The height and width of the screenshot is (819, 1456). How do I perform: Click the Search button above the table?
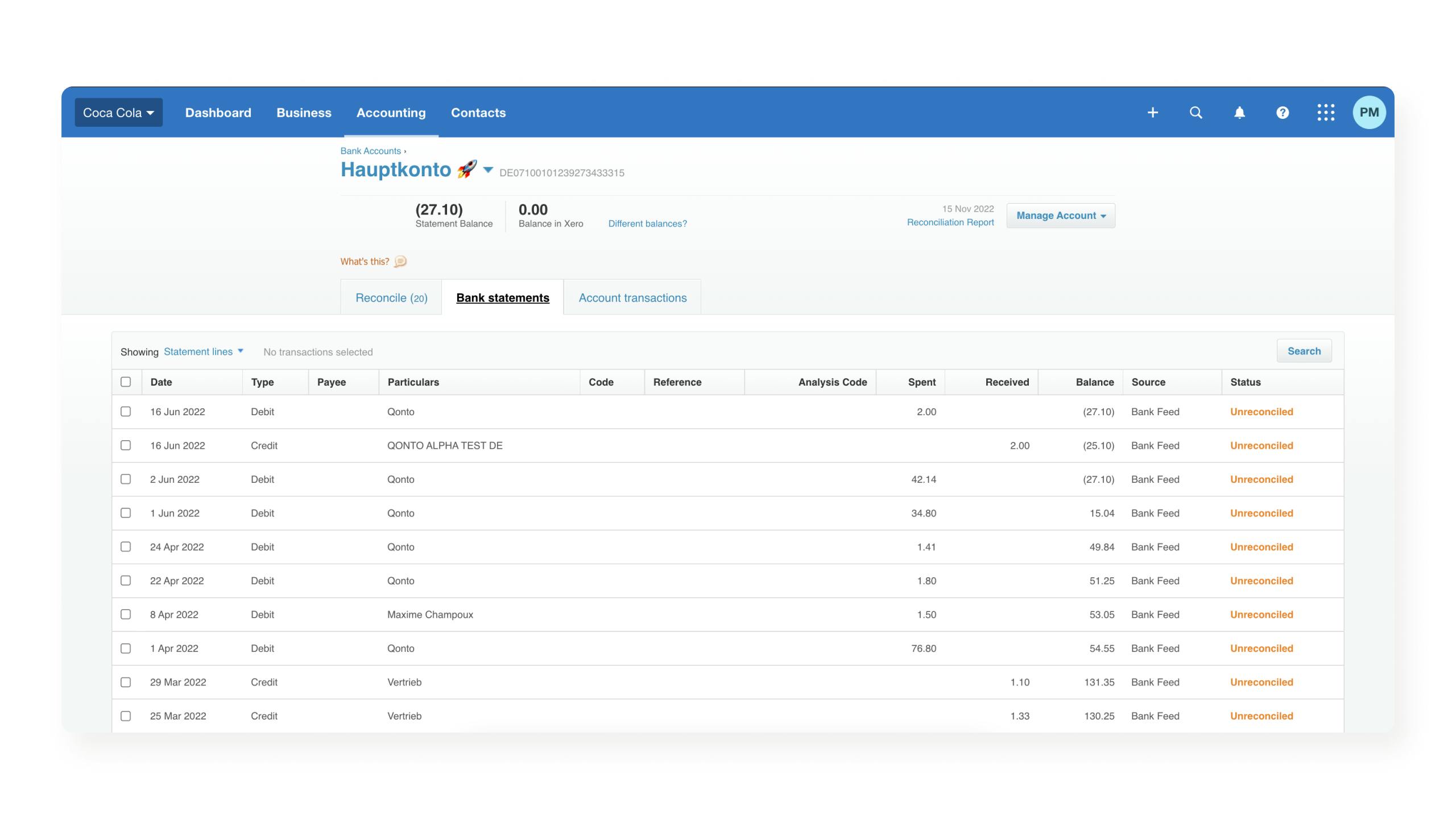(x=1304, y=350)
